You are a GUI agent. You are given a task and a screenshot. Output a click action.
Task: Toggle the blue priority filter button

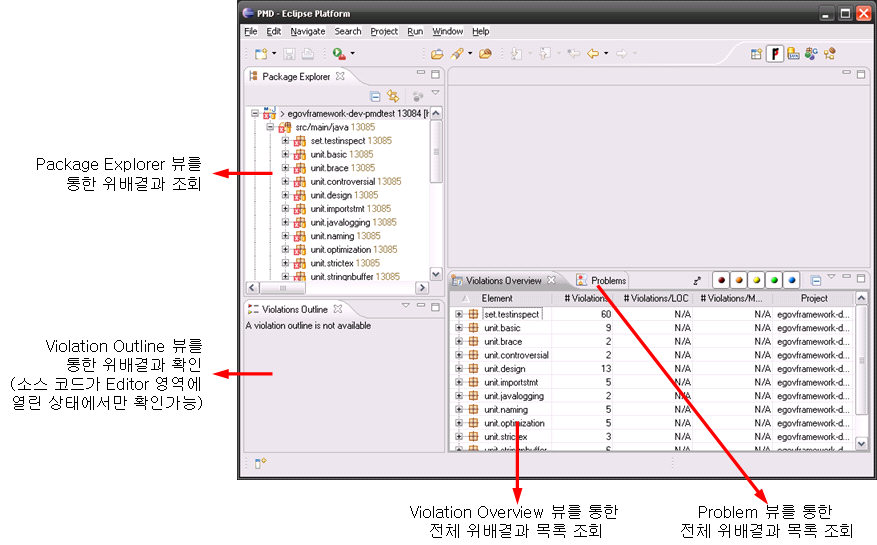coord(792,281)
